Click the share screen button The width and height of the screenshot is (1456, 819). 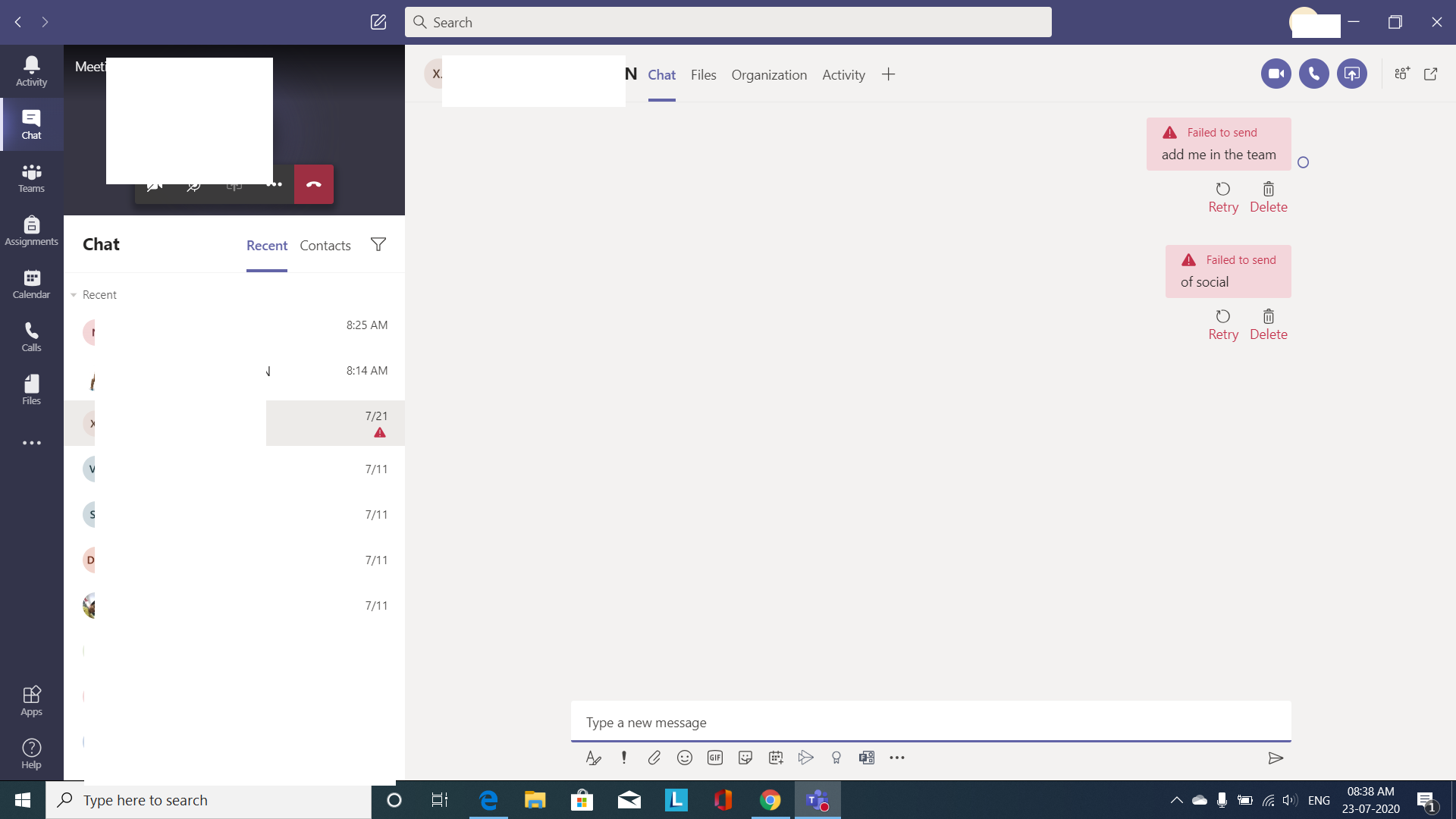1351,74
